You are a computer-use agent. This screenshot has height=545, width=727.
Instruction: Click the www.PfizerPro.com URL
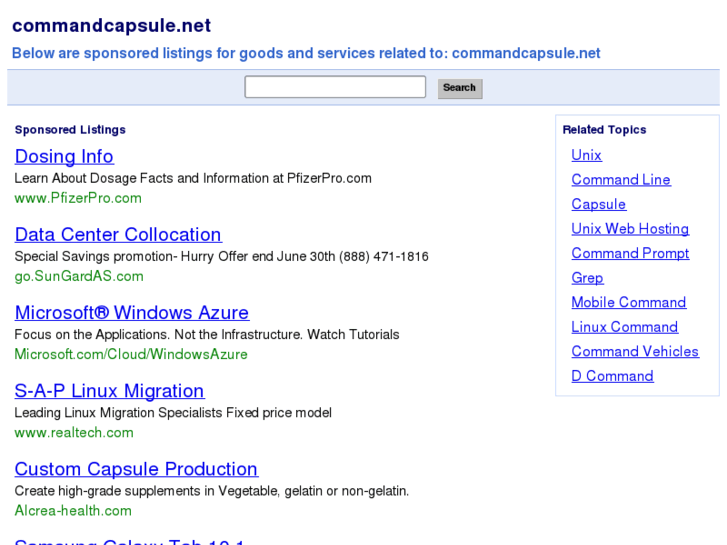coord(78,198)
